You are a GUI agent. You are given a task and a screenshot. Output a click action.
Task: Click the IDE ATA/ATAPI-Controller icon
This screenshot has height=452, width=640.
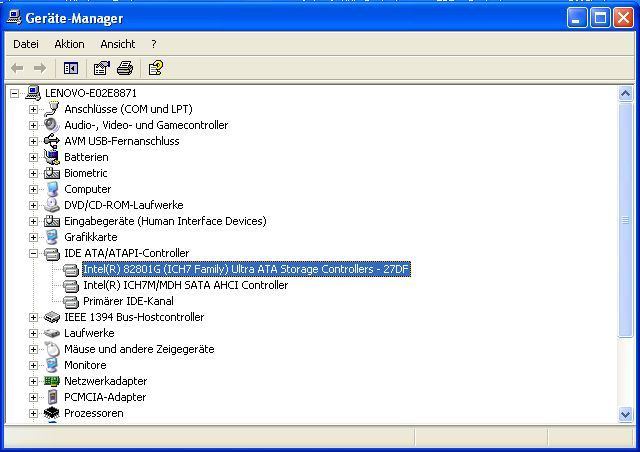click(52, 253)
